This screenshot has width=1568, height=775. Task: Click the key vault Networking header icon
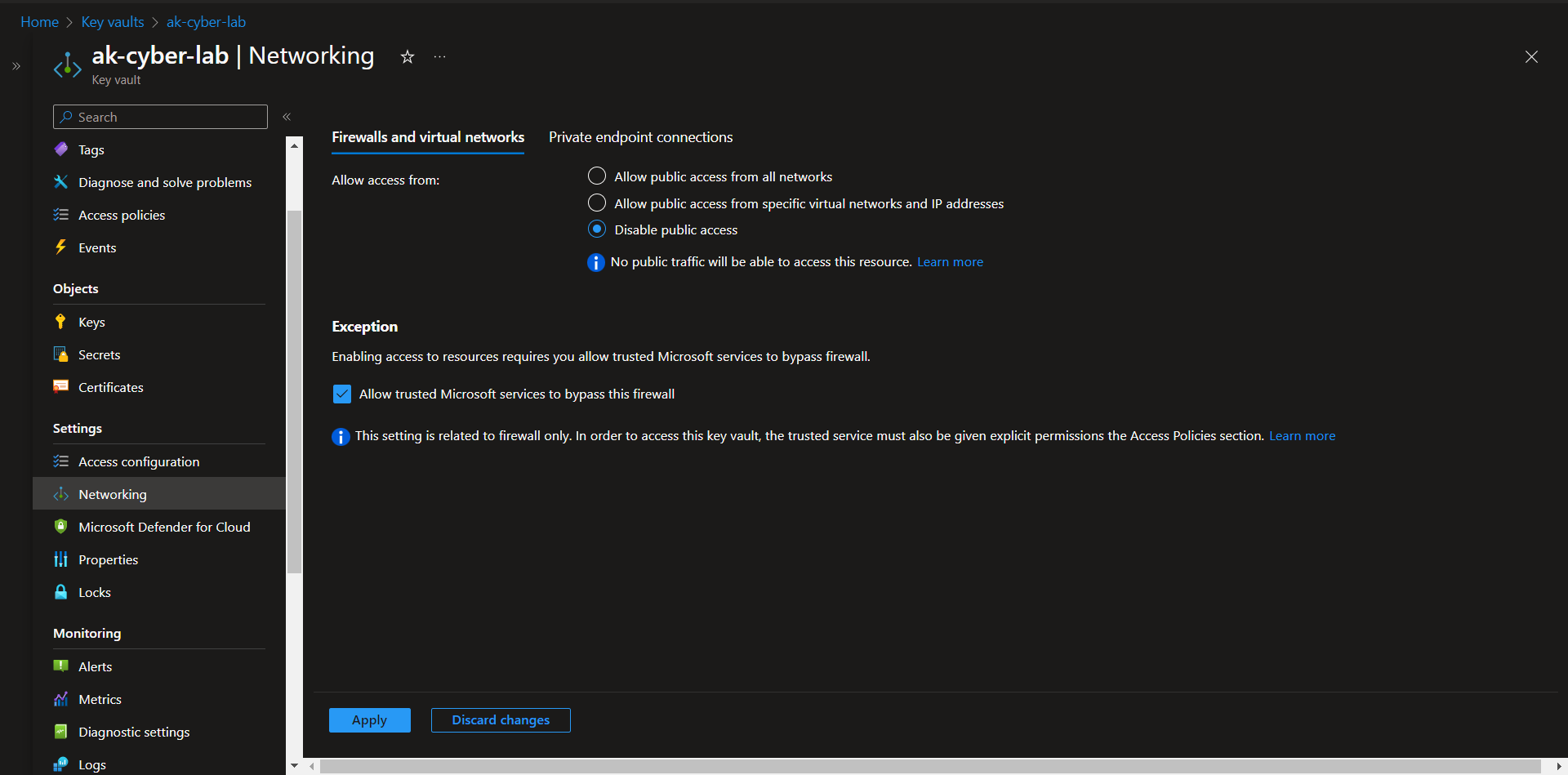click(x=68, y=66)
